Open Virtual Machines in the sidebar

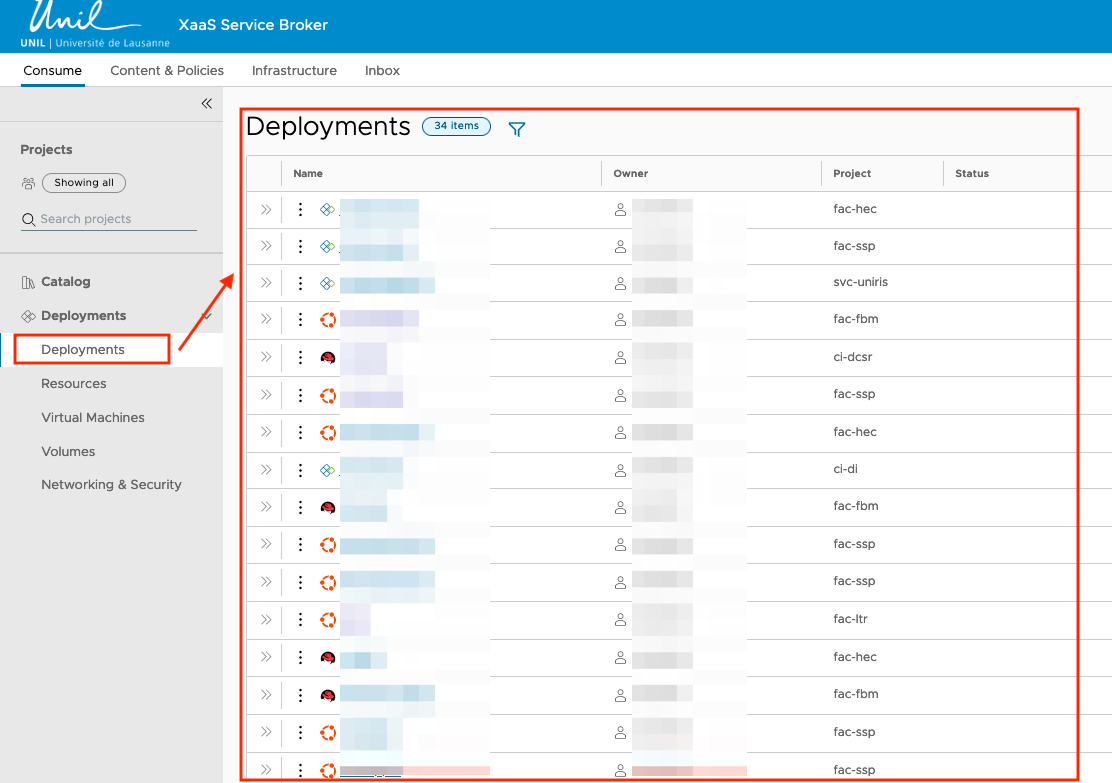point(93,417)
